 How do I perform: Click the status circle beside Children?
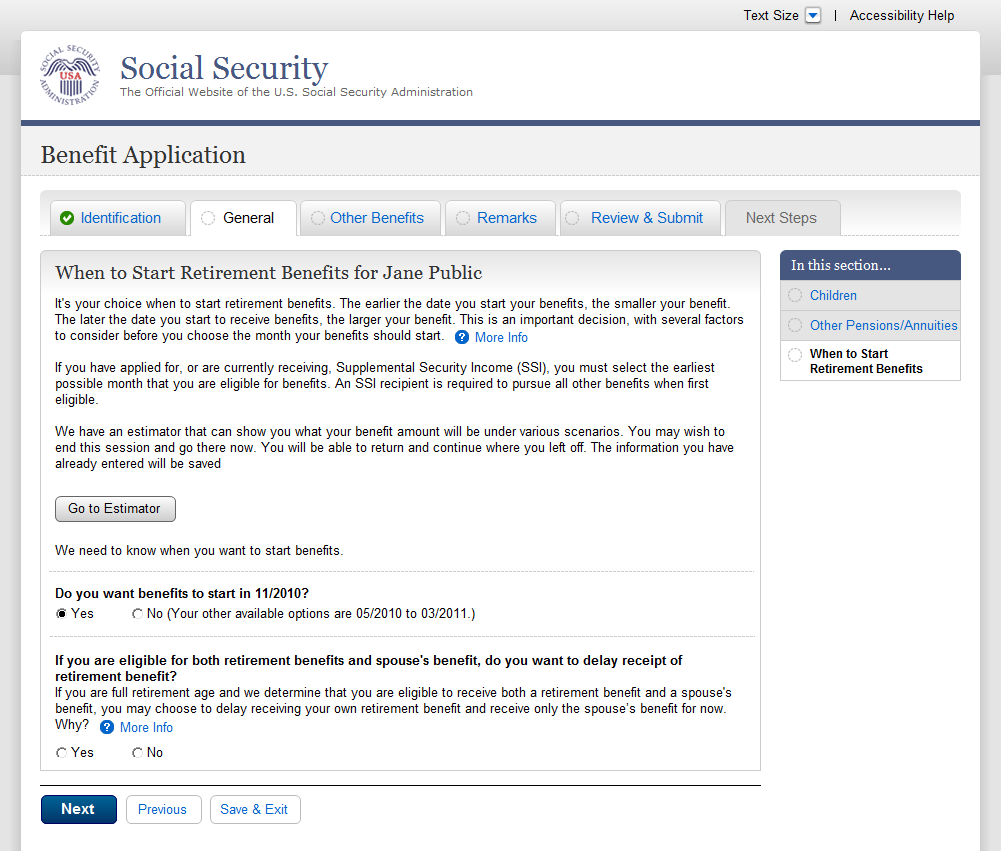[x=795, y=295]
